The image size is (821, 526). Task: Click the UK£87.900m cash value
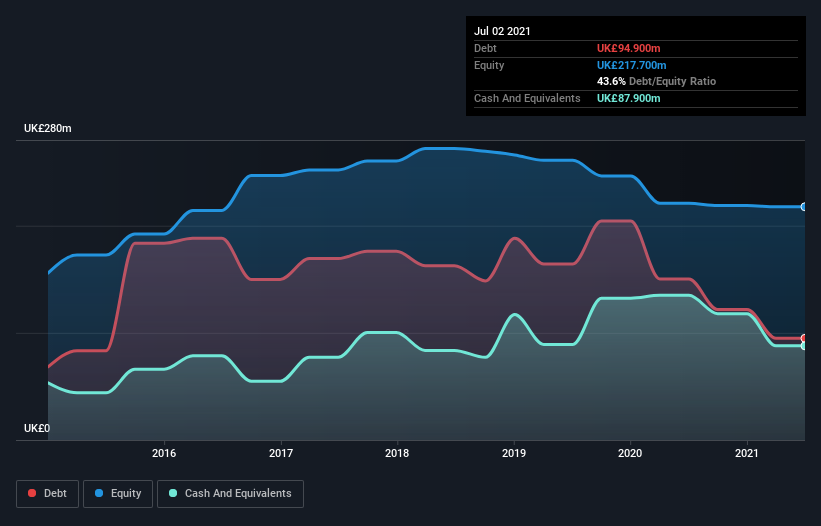pos(628,98)
